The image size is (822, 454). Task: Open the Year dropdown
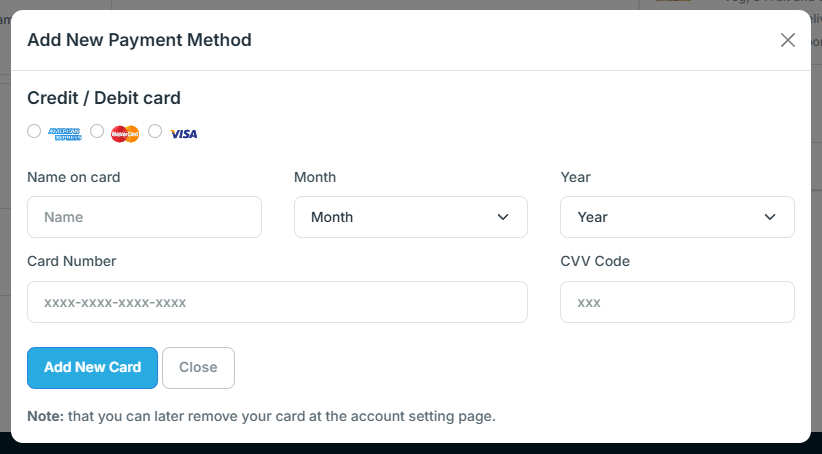pos(677,217)
